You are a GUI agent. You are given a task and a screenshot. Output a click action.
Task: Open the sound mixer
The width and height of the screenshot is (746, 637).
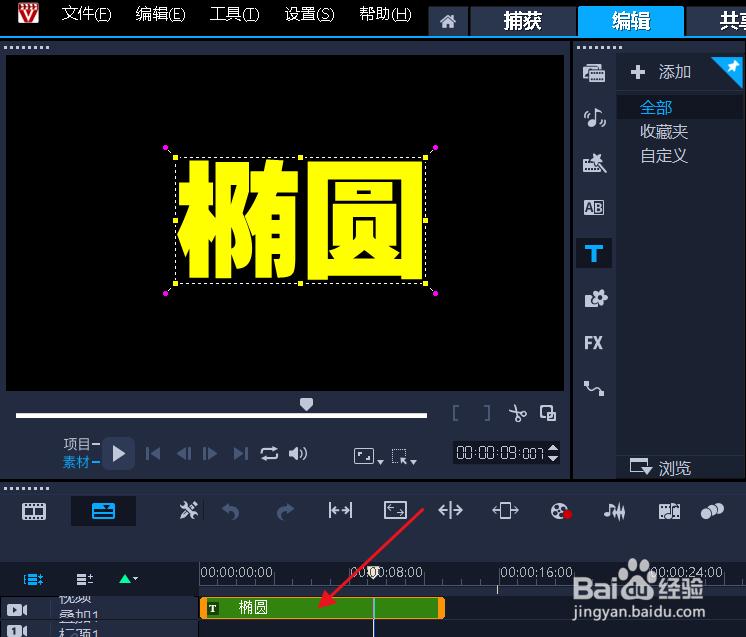tap(614, 511)
